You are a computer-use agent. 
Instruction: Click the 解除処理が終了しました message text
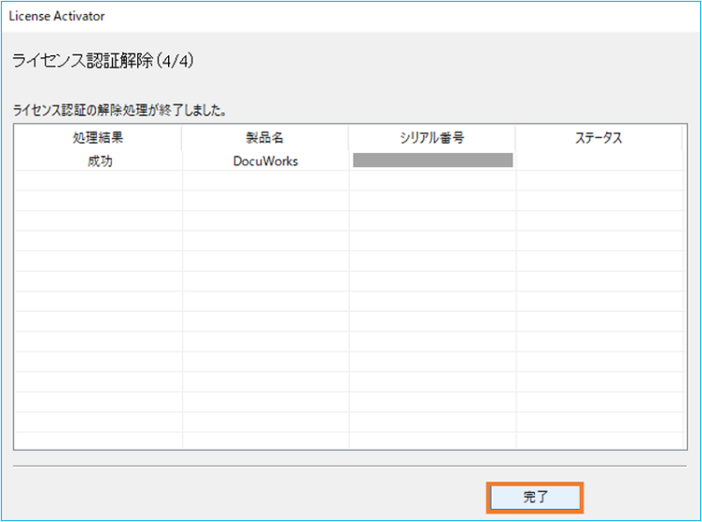click(131, 108)
